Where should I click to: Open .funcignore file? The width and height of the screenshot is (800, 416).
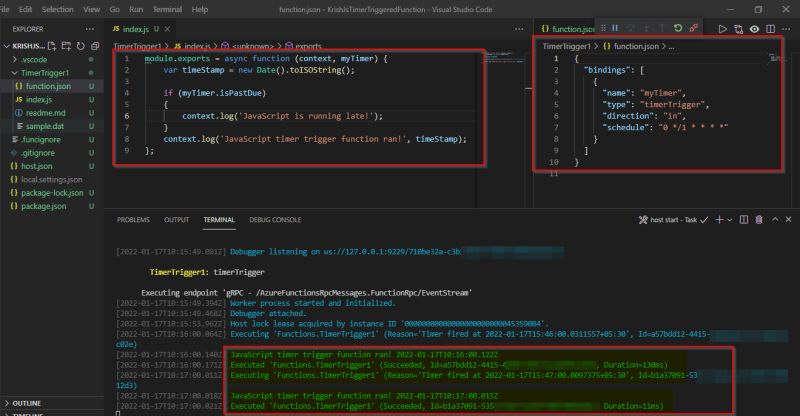40,139
